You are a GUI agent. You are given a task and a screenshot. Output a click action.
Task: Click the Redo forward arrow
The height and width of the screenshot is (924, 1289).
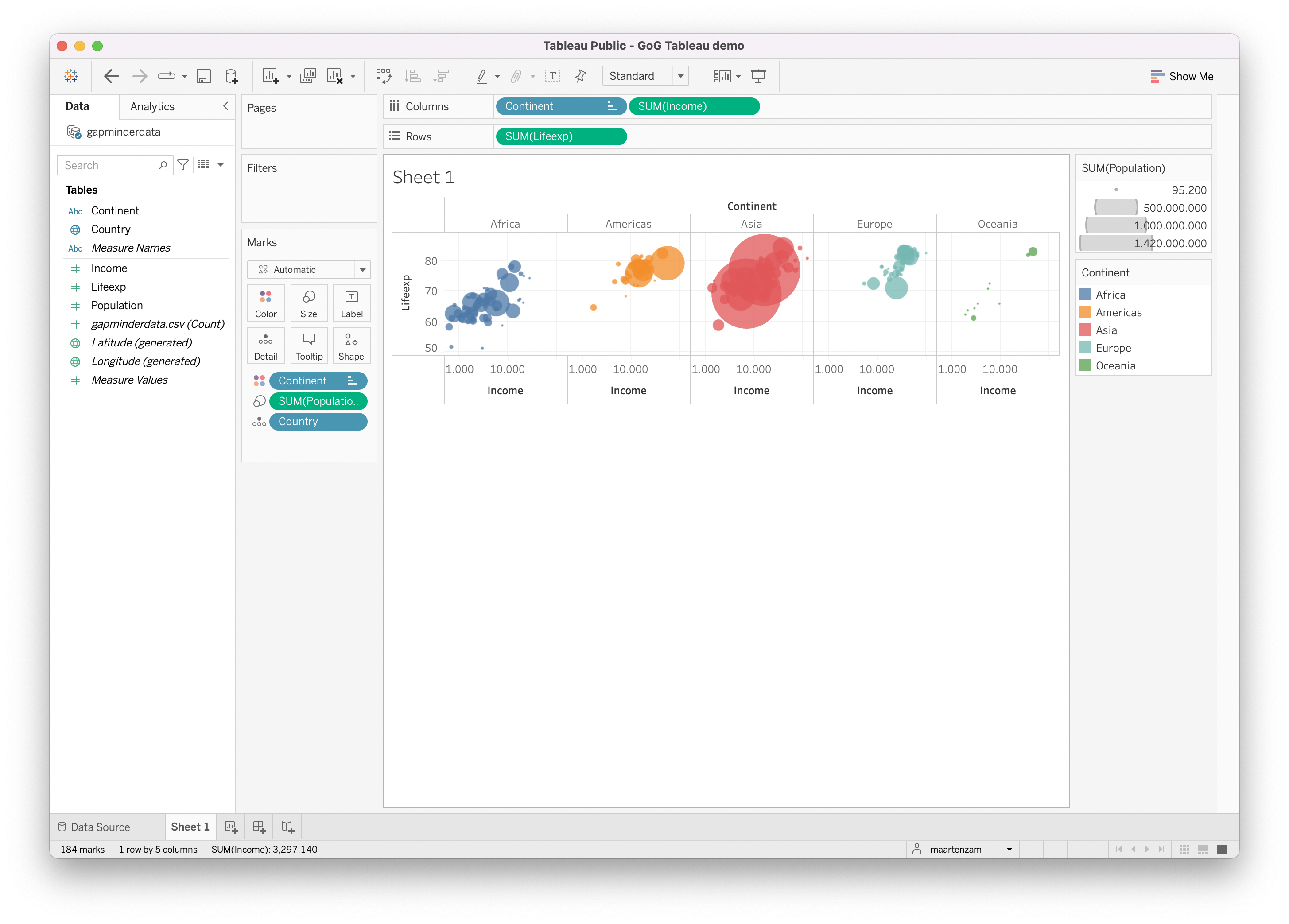139,76
